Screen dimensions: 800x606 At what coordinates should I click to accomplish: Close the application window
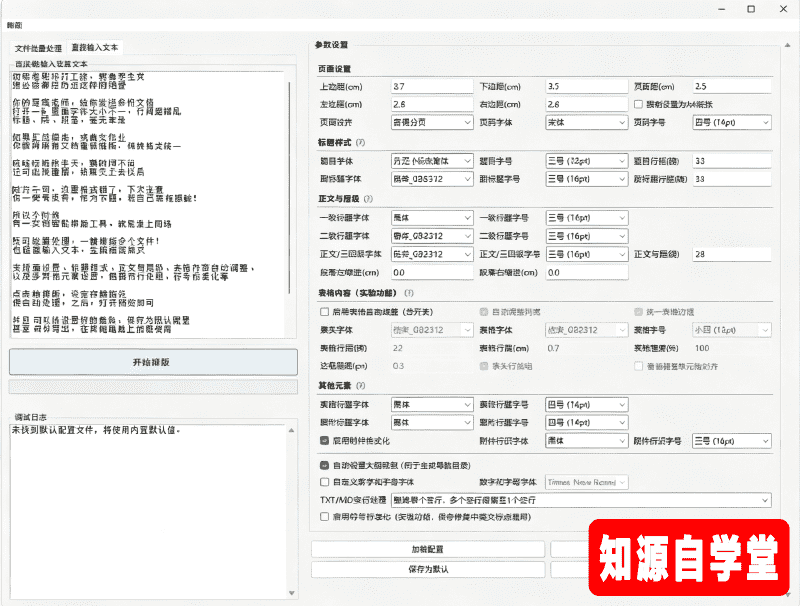[x=783, y=9]
